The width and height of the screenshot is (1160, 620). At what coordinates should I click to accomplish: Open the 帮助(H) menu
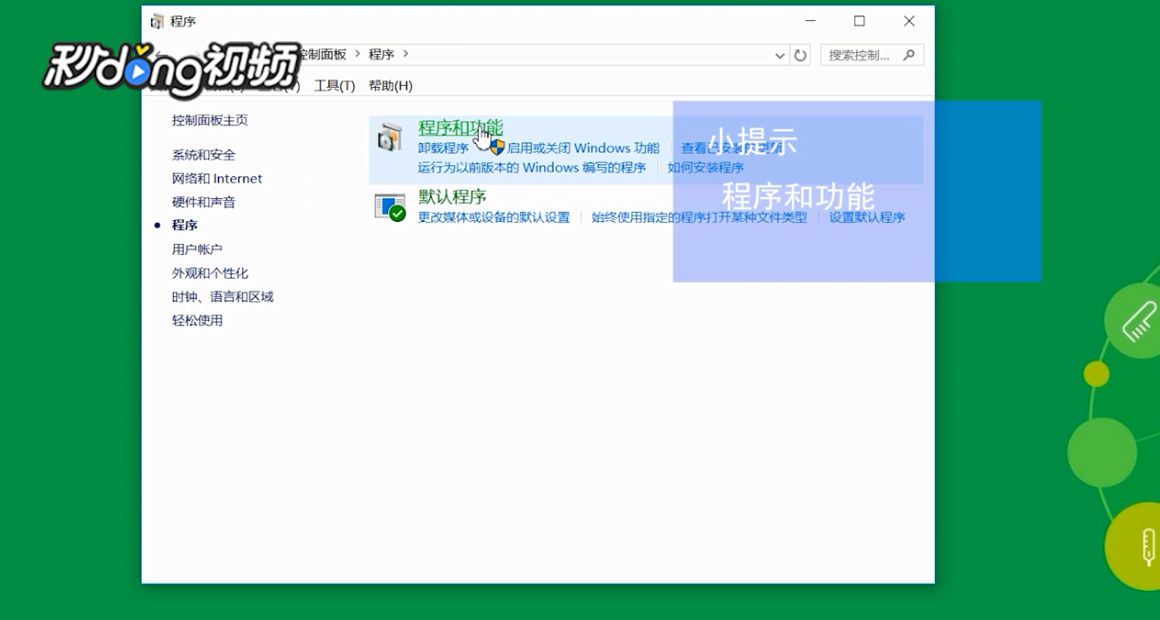[x=391, y=86]
